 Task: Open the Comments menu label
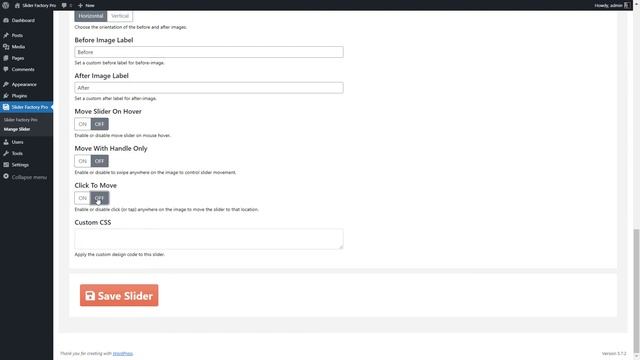click(23, 69)
